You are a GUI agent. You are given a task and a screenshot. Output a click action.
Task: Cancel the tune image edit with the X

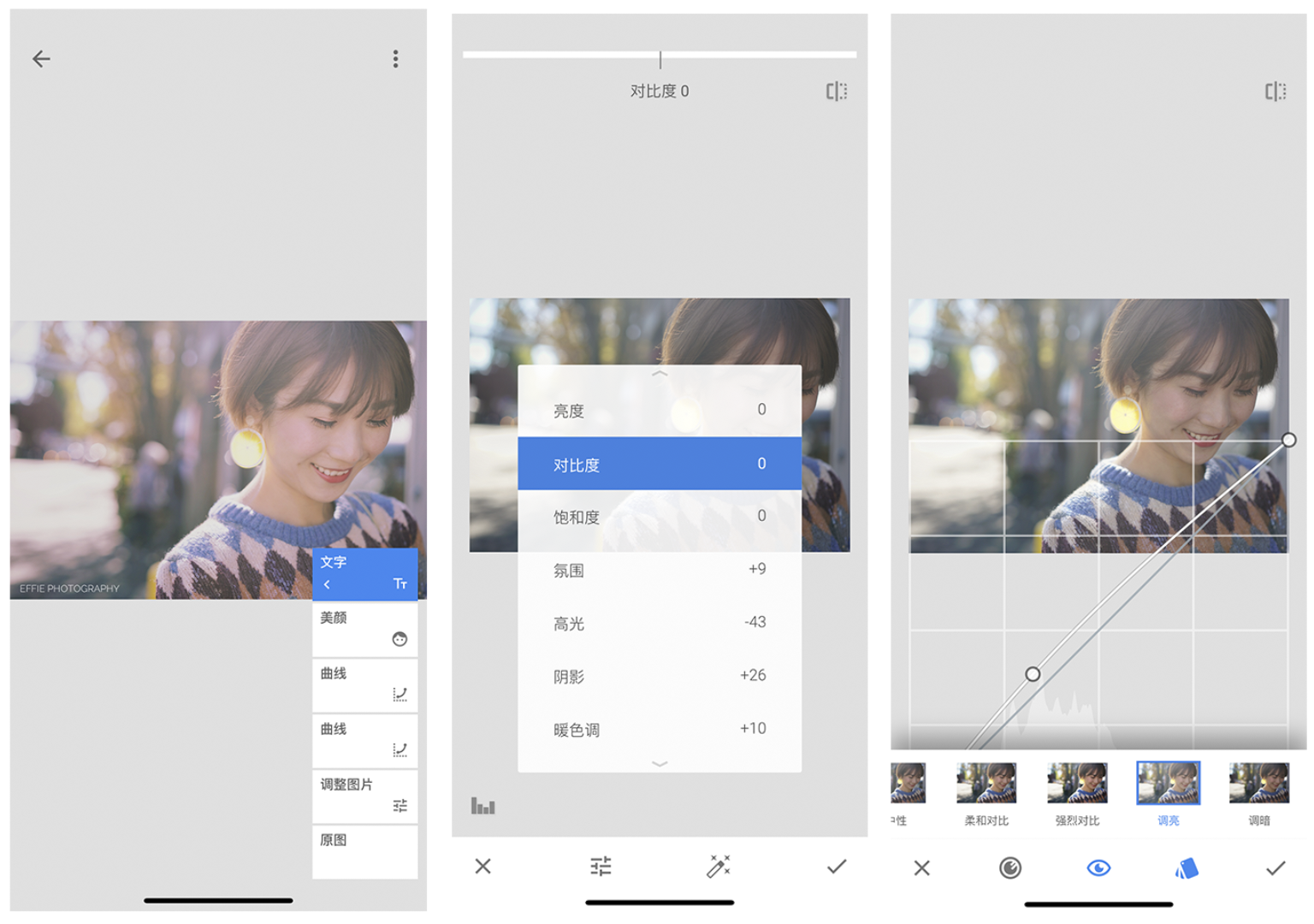[483, 867]
